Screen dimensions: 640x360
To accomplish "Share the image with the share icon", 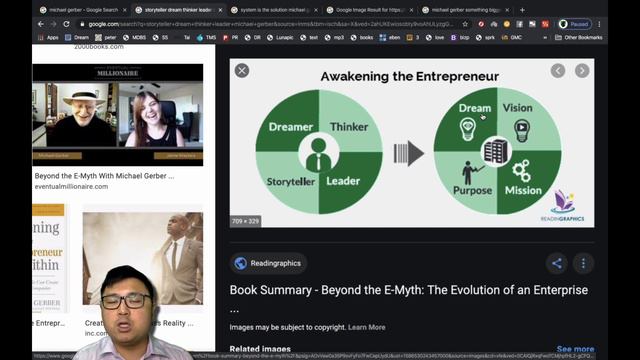I will 557,263.
